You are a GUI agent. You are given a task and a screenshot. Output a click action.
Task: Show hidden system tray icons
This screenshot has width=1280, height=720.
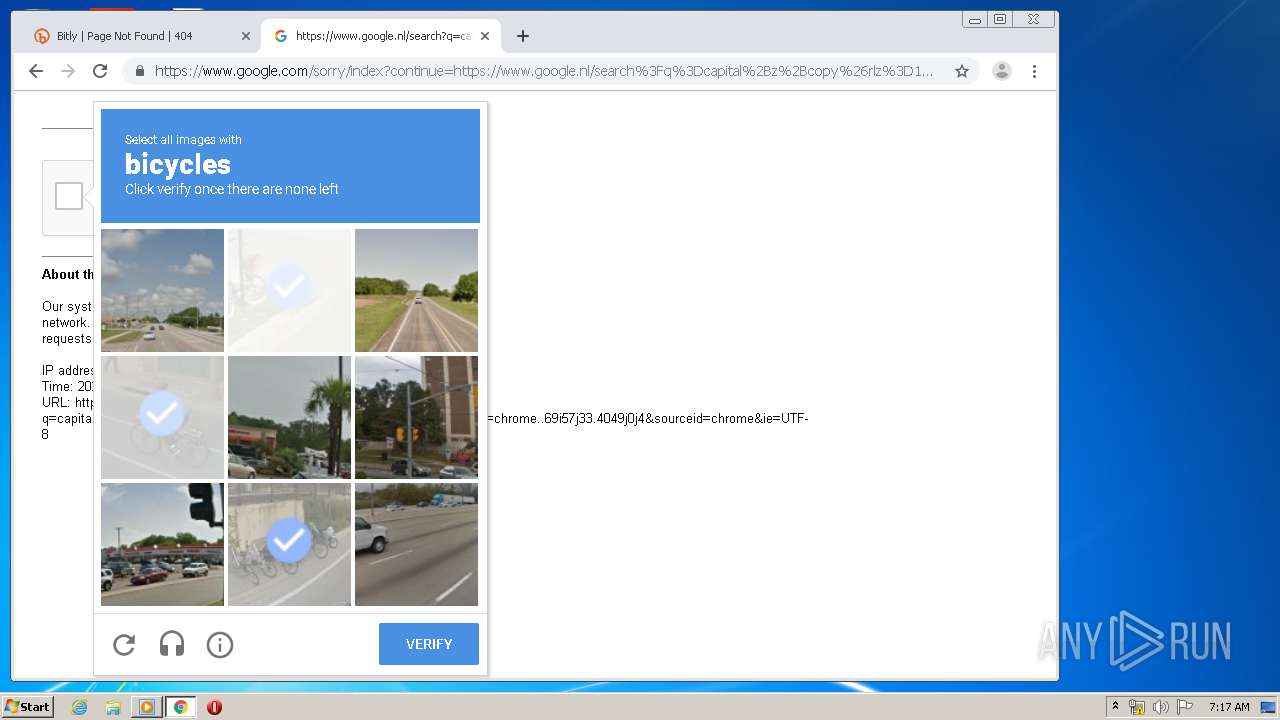(x=1116, y=707)
